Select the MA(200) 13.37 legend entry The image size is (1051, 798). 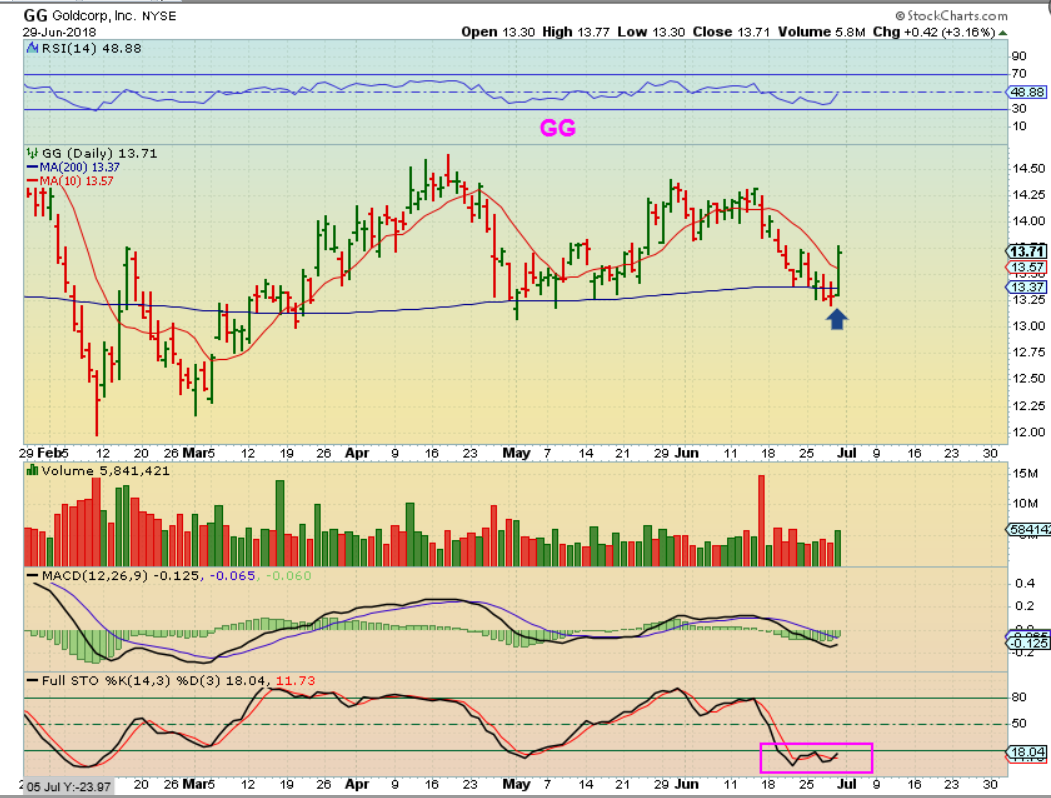(x=73, y=168)
